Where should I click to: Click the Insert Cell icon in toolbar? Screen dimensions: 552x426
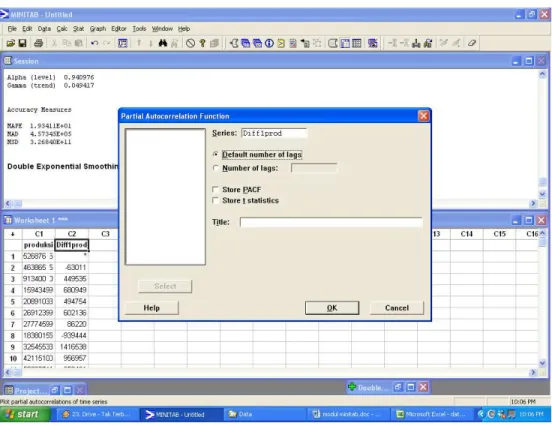tap(393, 43)
